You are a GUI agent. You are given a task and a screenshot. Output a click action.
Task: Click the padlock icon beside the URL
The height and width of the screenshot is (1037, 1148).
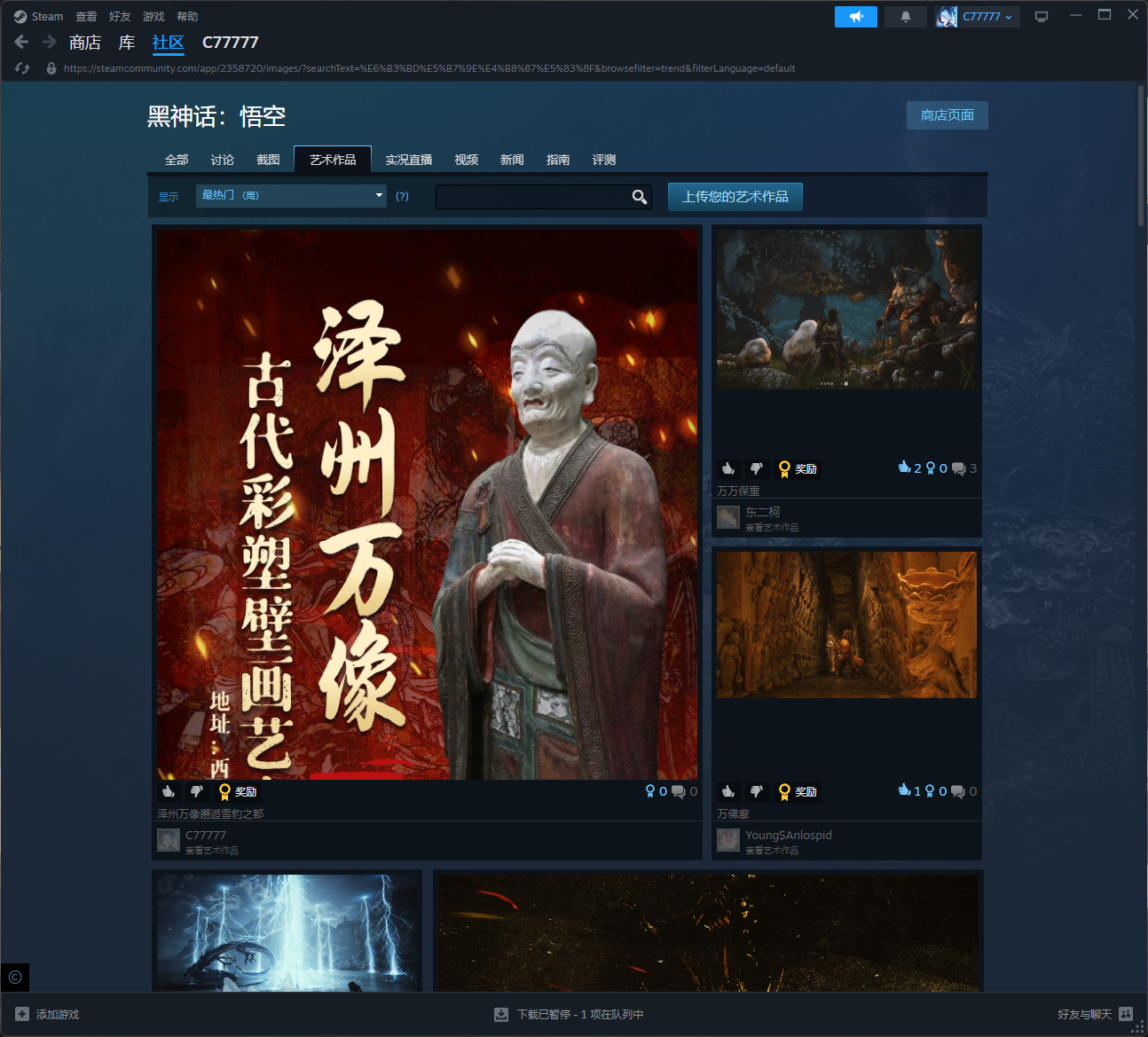[x=51, y=68]
